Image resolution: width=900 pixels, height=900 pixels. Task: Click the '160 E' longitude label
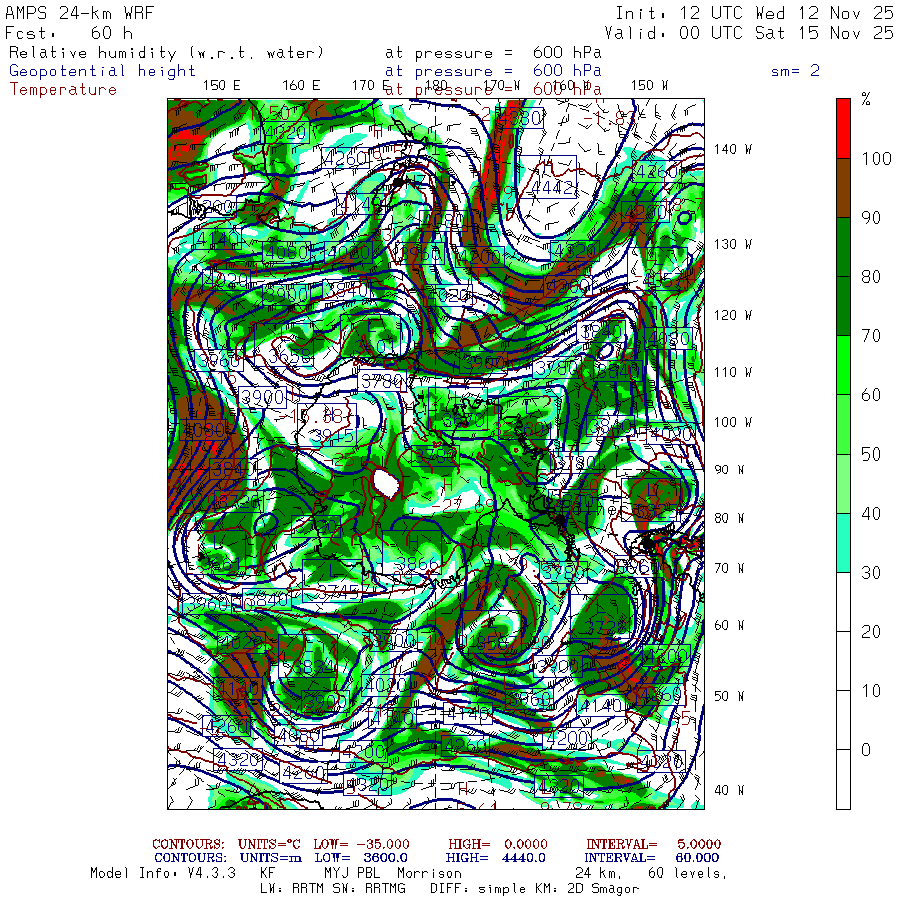(301, 86)
